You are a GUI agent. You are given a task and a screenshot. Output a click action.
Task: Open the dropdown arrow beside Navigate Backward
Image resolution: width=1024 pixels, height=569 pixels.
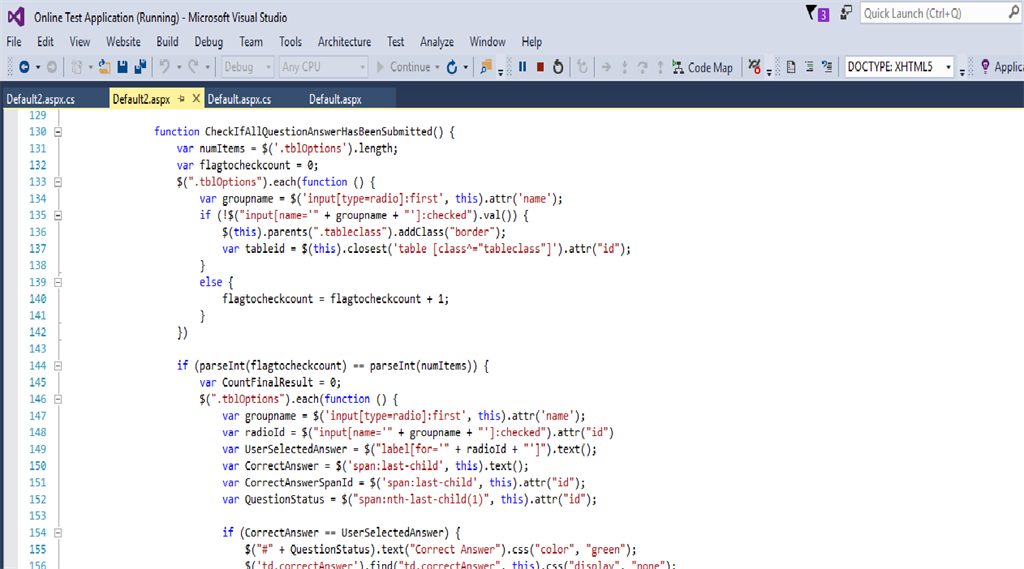click(x=38, y=67)
